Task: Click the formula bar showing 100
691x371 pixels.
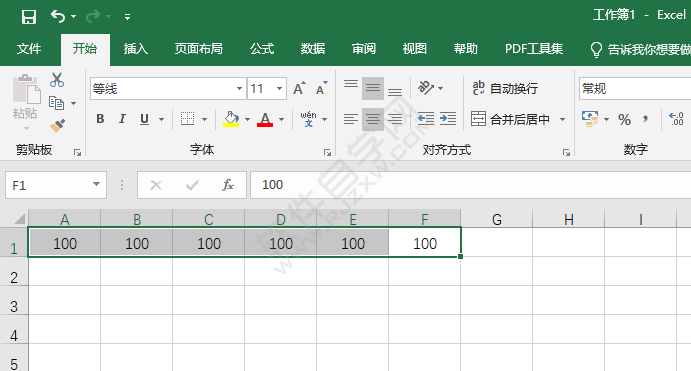Action: pyautogui.click(x=471, y=185)
